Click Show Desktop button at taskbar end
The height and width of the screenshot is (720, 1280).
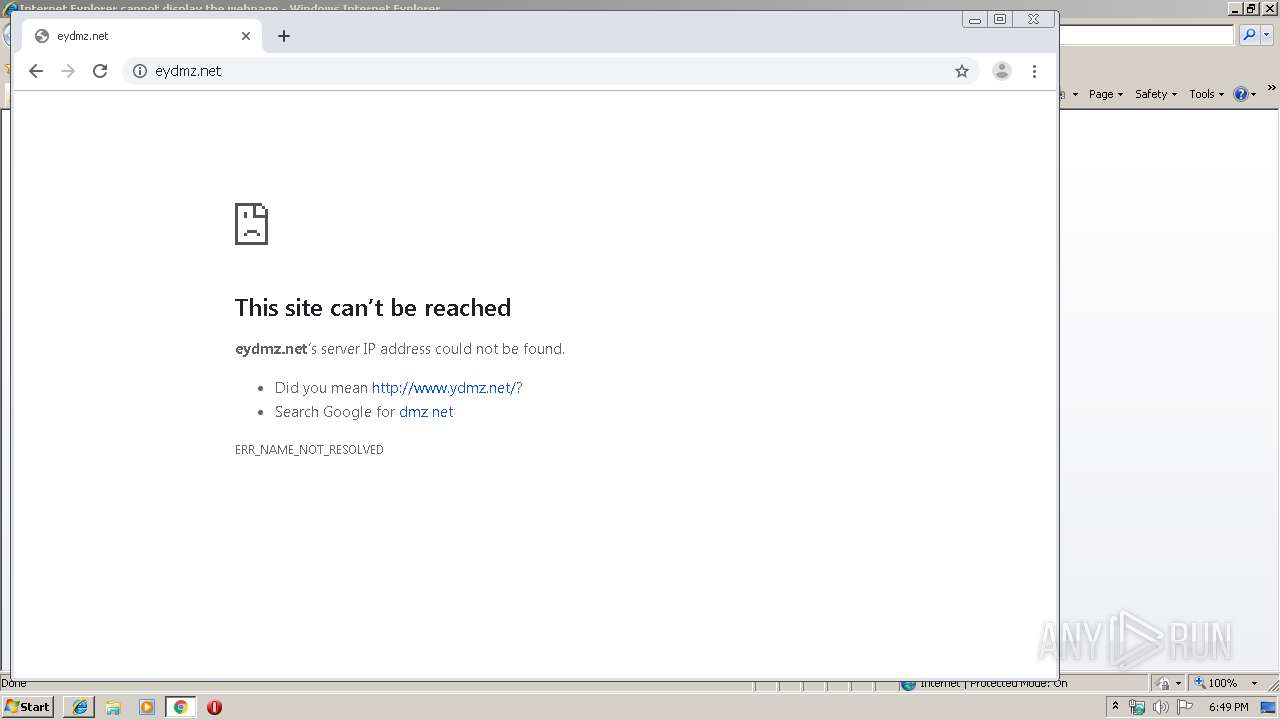pyautogui.click(x=1269, y=707)
